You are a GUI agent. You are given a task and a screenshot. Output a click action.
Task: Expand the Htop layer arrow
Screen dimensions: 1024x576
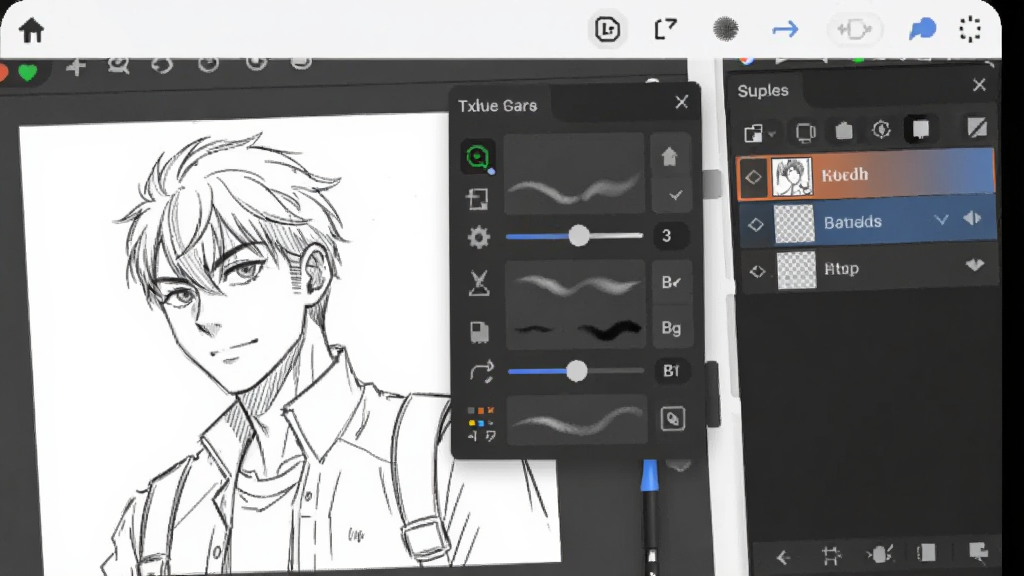974,265
